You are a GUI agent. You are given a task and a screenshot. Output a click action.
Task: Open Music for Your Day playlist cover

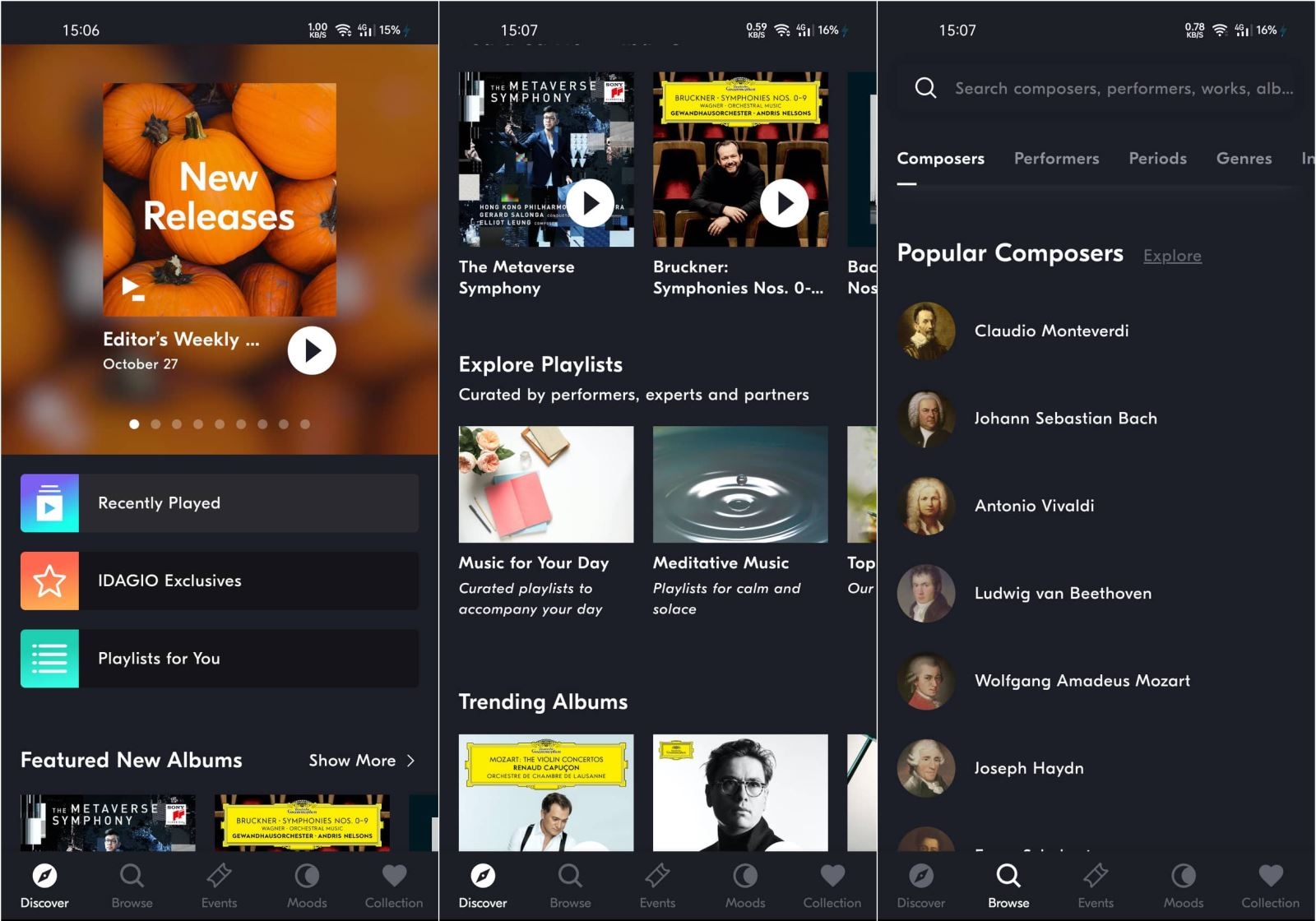point(546,484)
